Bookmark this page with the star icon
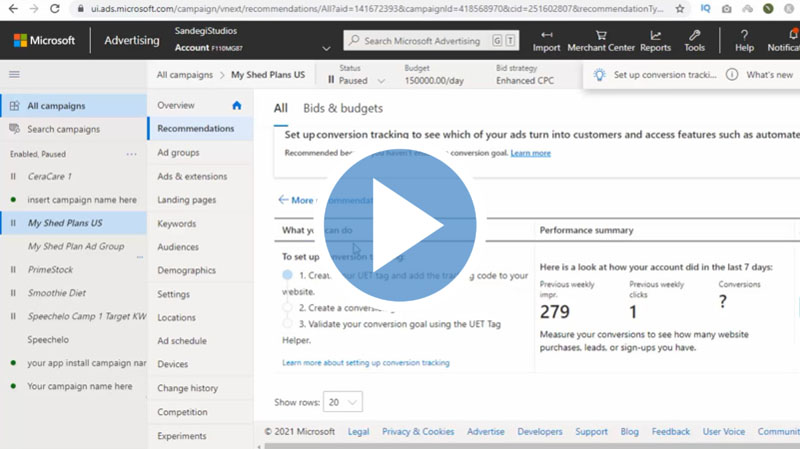This screenshot has width=800, height=449. [x=680, y=9]
